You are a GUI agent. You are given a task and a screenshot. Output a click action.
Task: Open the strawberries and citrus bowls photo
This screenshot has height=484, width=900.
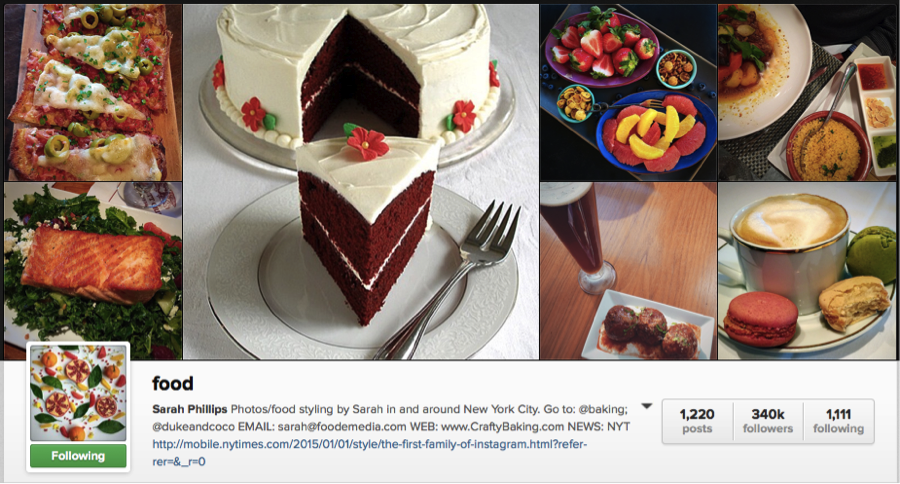pos(629,92)
